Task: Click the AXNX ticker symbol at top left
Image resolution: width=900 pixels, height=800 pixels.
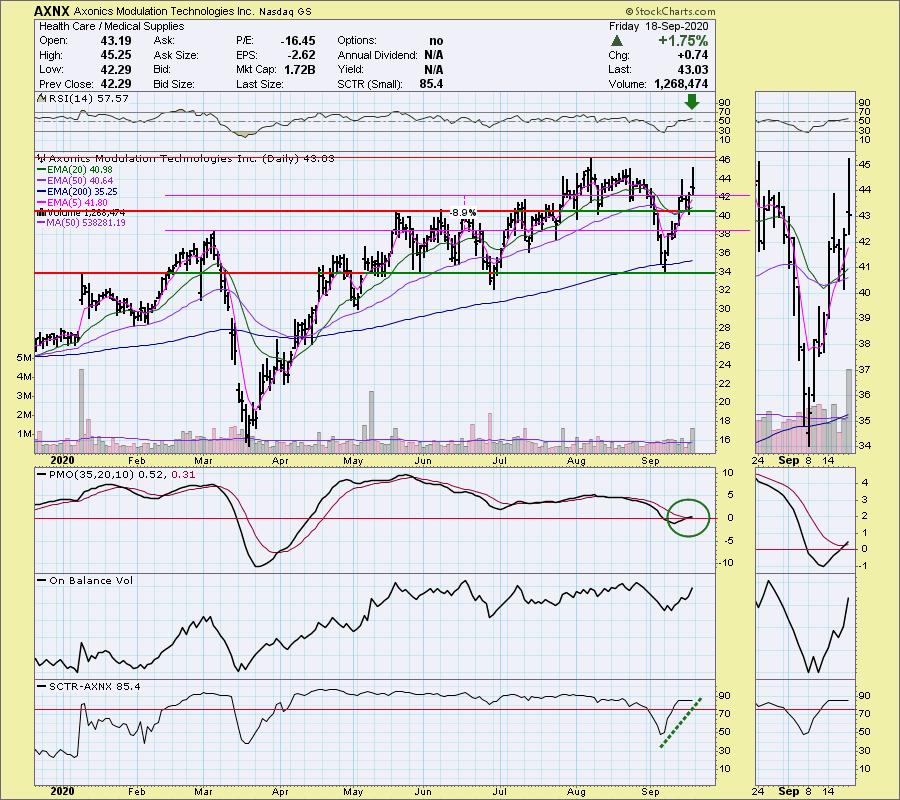Action: coord(51,11)
